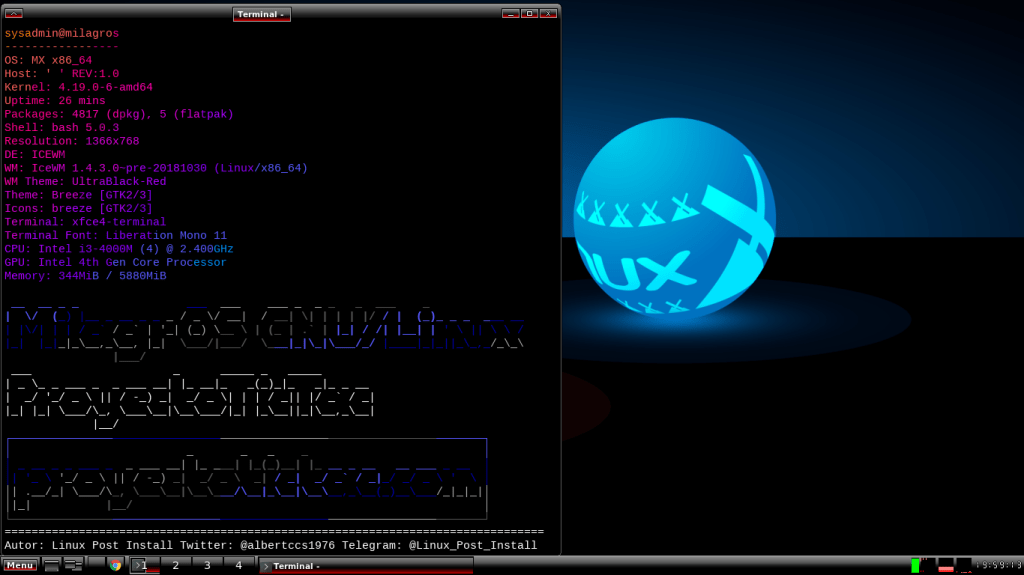Click the sysadmin@milagros text in terminal

62,33
